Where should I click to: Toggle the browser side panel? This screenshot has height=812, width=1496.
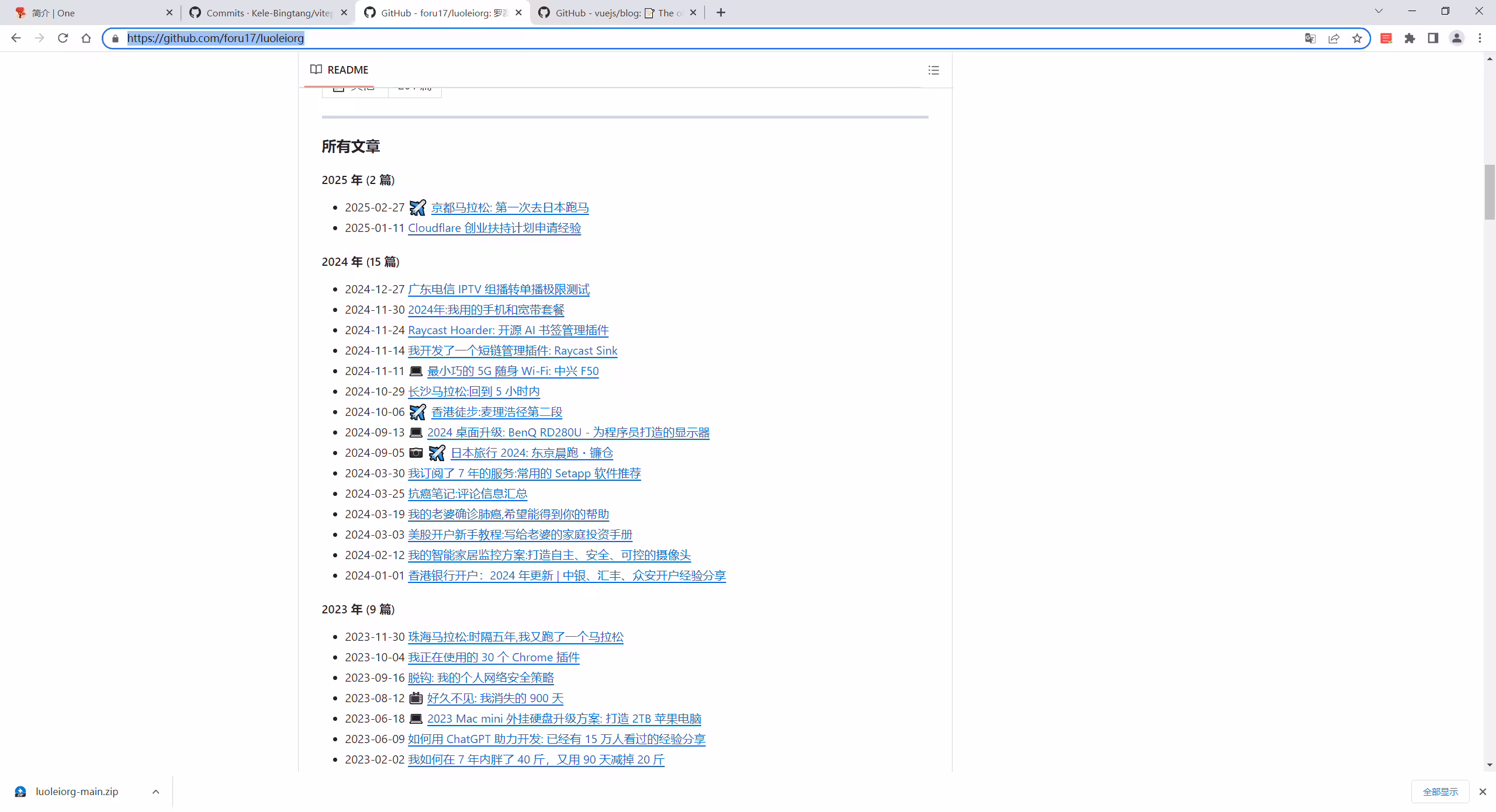[1433, 39]
